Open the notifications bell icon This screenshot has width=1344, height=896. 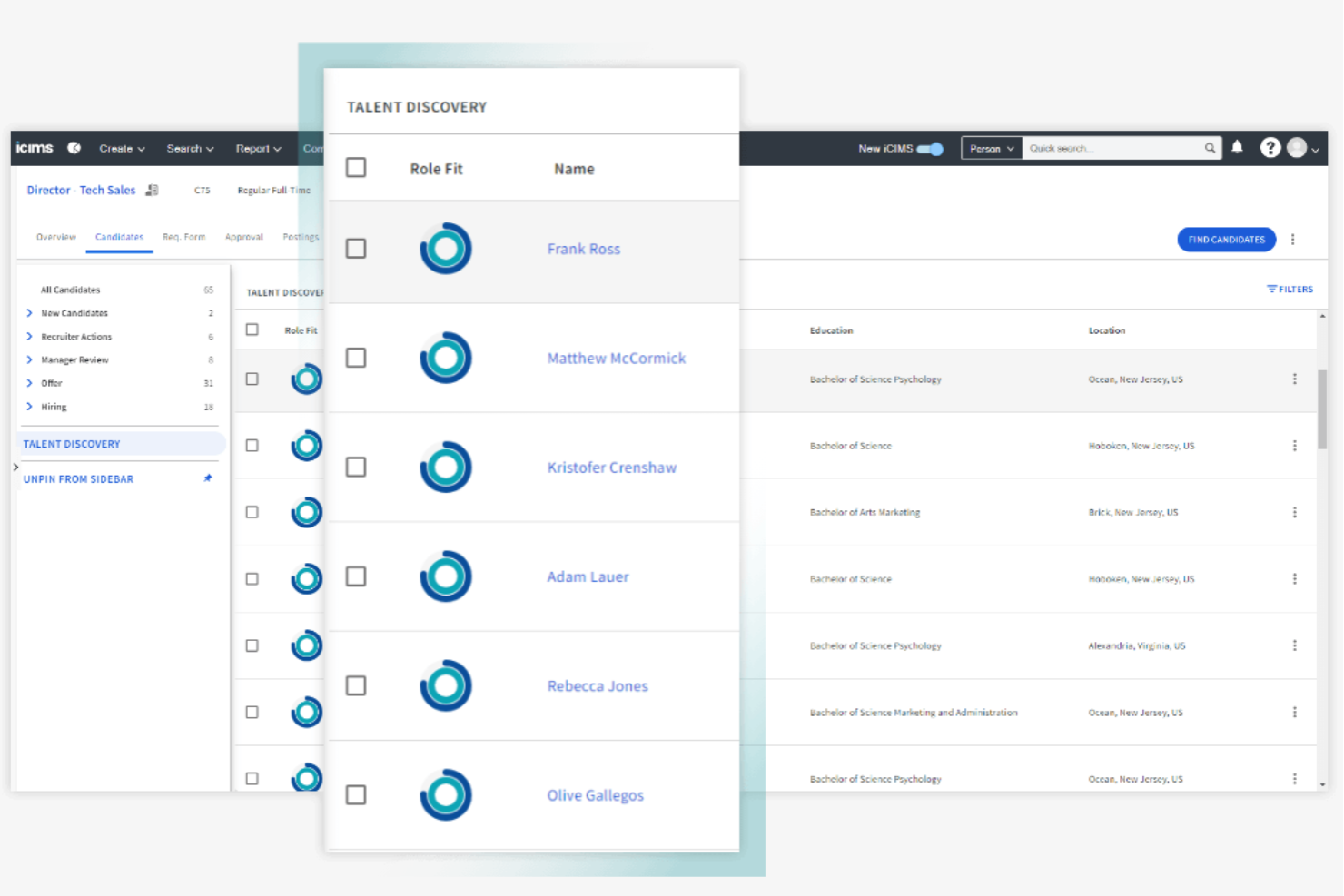1236,147
